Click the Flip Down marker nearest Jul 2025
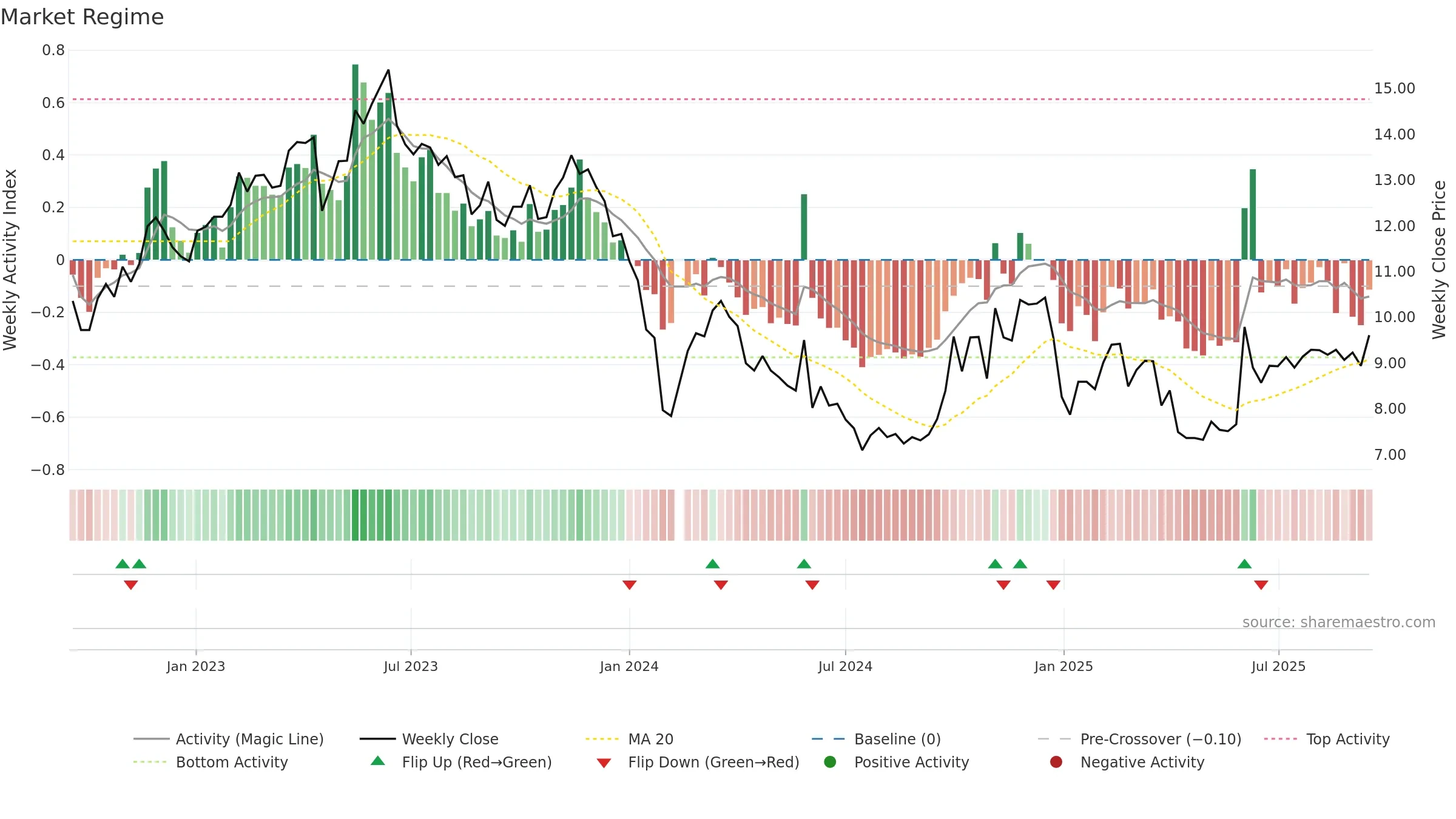Screen dimensions: 1456x819 pyautogui.click(x=1261, y=585)
